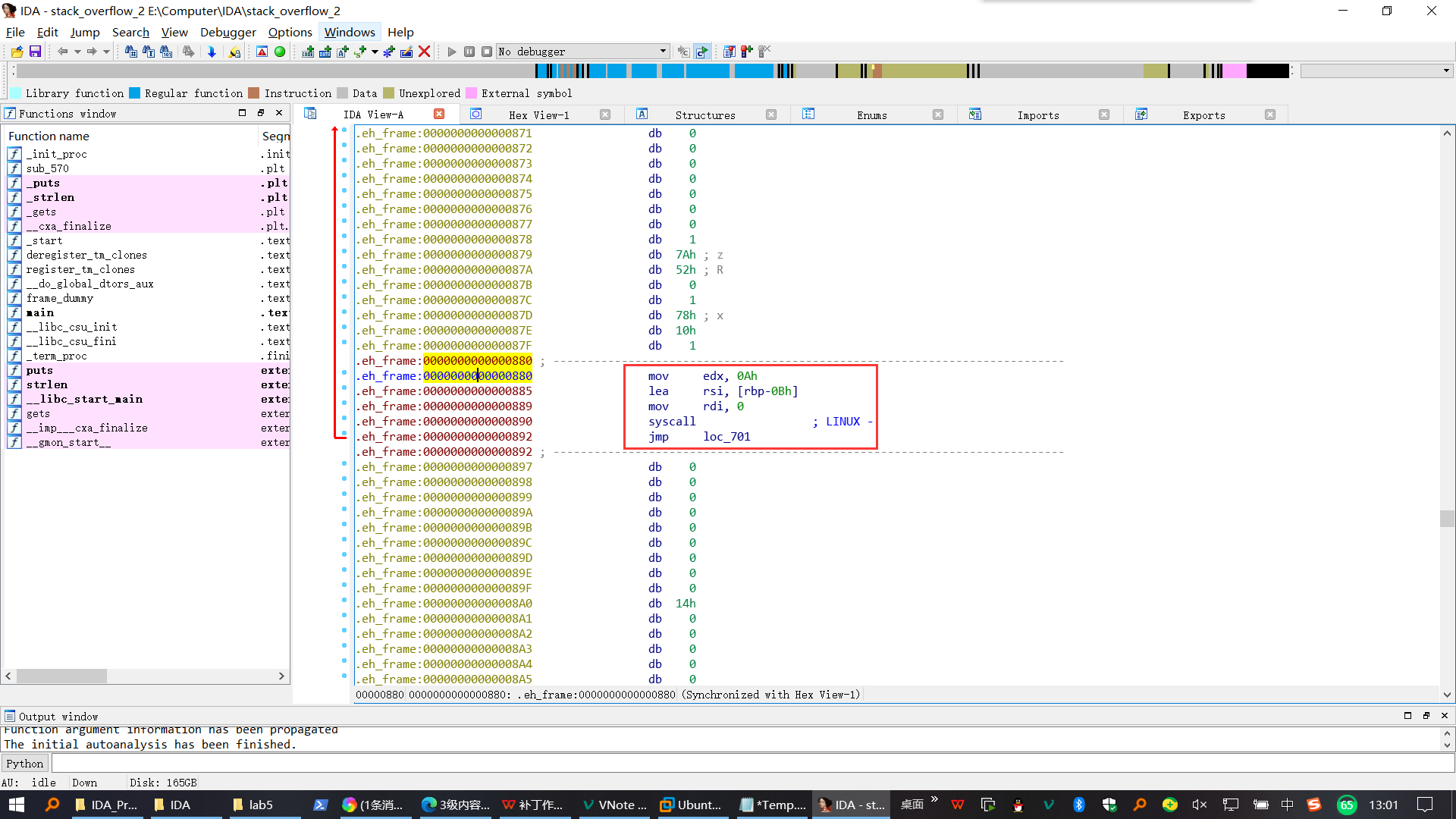Open Ubuntu window from Windows taskbar
This screenshot has height=819, width=1456.
coord(690,805)
